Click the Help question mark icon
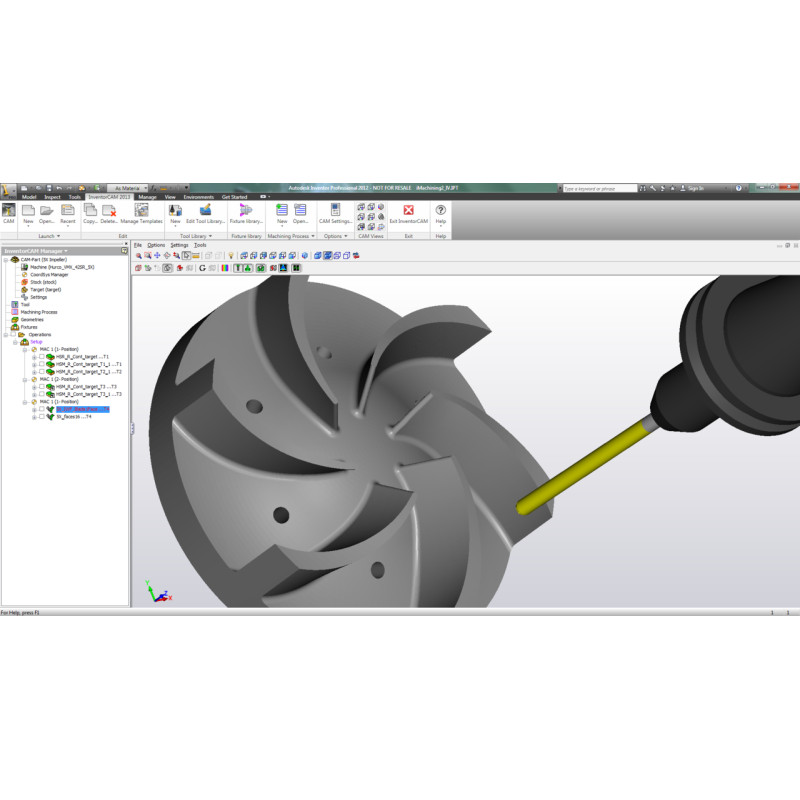The width and height of the screenshot is (800, 800). point(440,211)
